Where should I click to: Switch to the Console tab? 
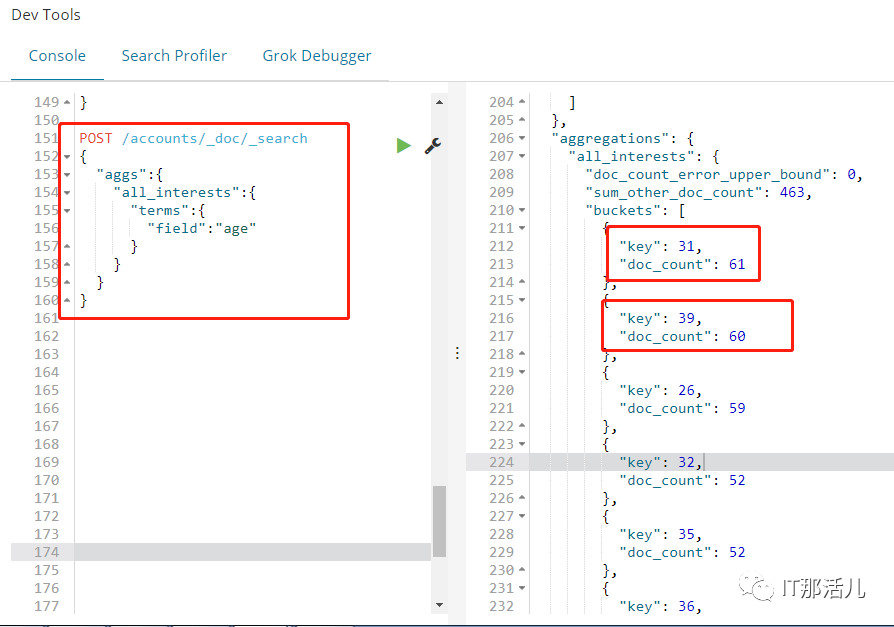click(x=57, y=56)
